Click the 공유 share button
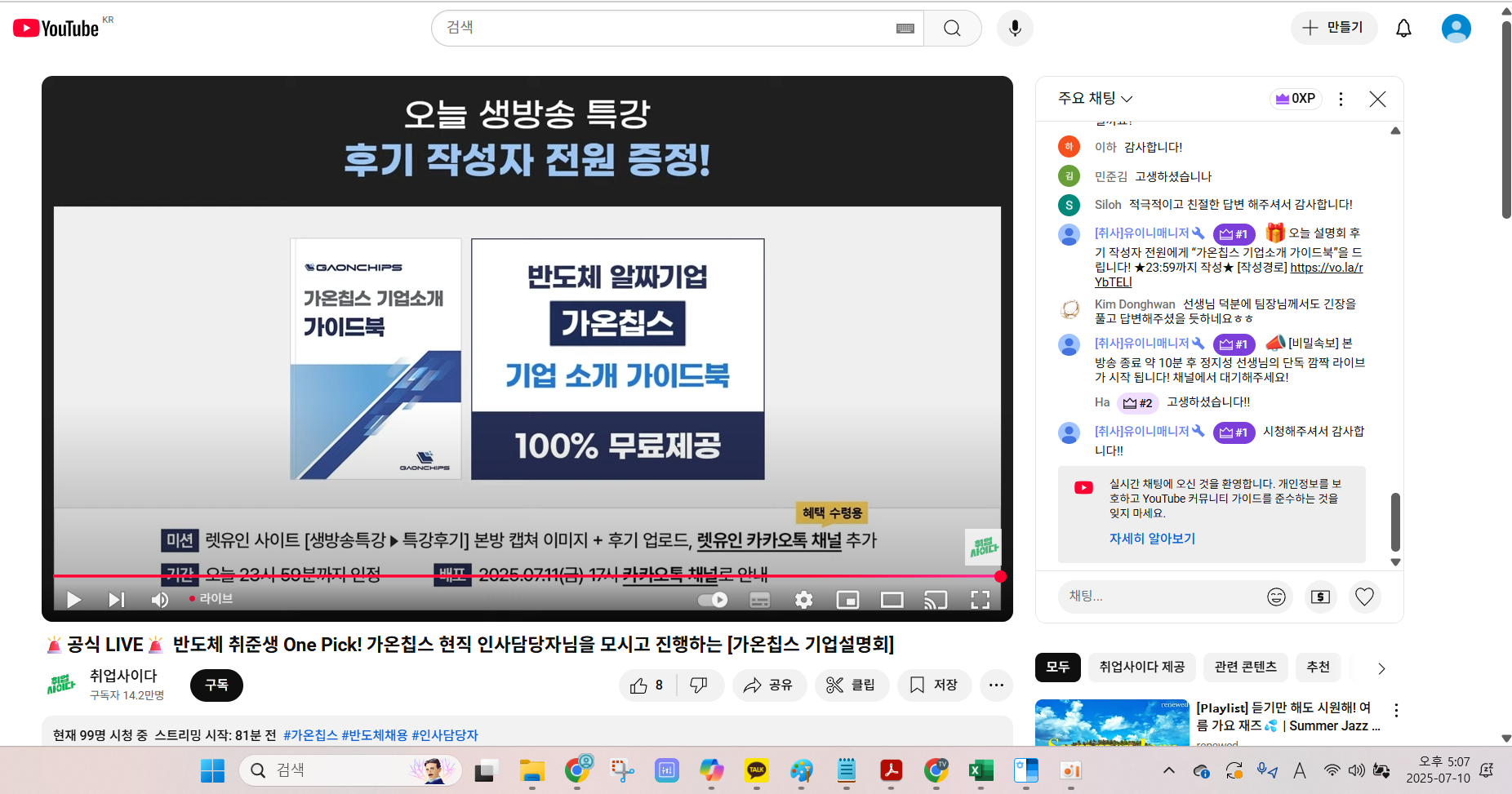Viewport: 1512px width, 794px height. pyautogui.click(x=768, y=685)
